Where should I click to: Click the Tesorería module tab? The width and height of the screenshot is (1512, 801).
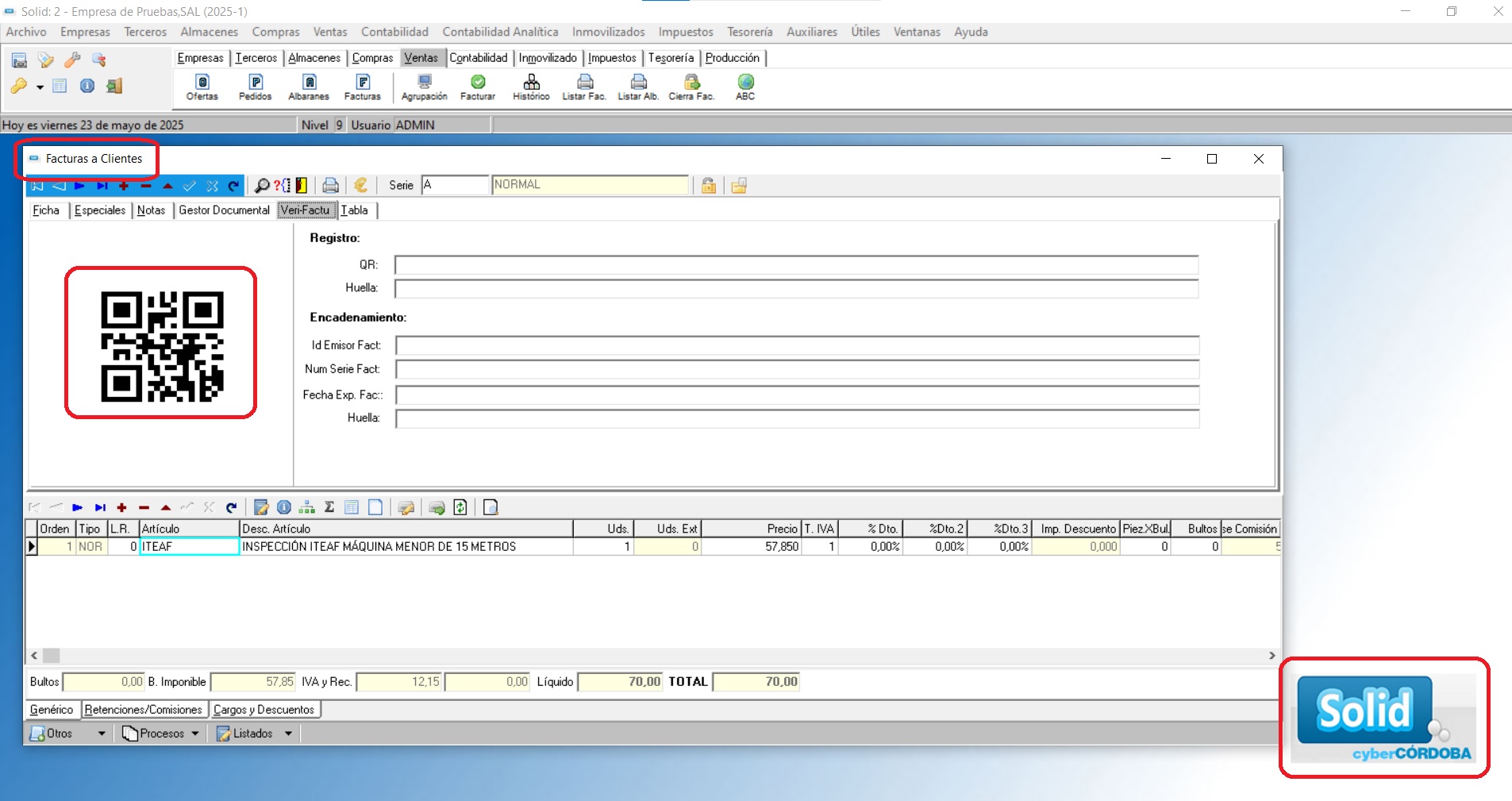[671, 58]
